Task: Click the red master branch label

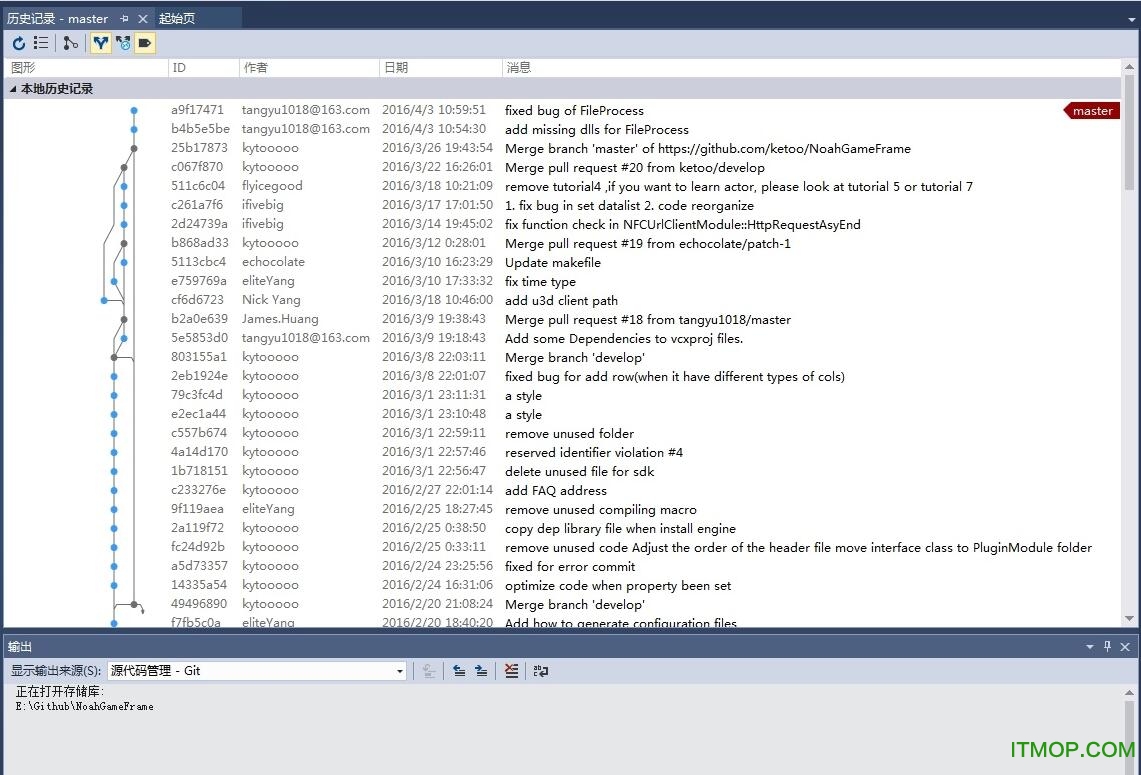Action: click(1092, 111)
